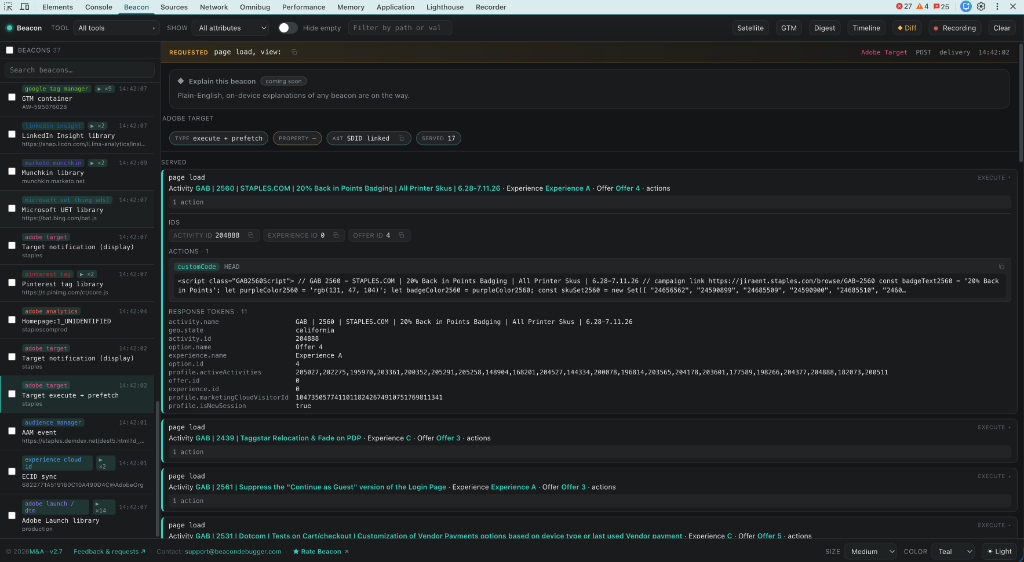This screenshot has height=562, width=1024.
Task: Click the x2 count badge on LinkedIn Insight
Action: [x=97, y=126]
